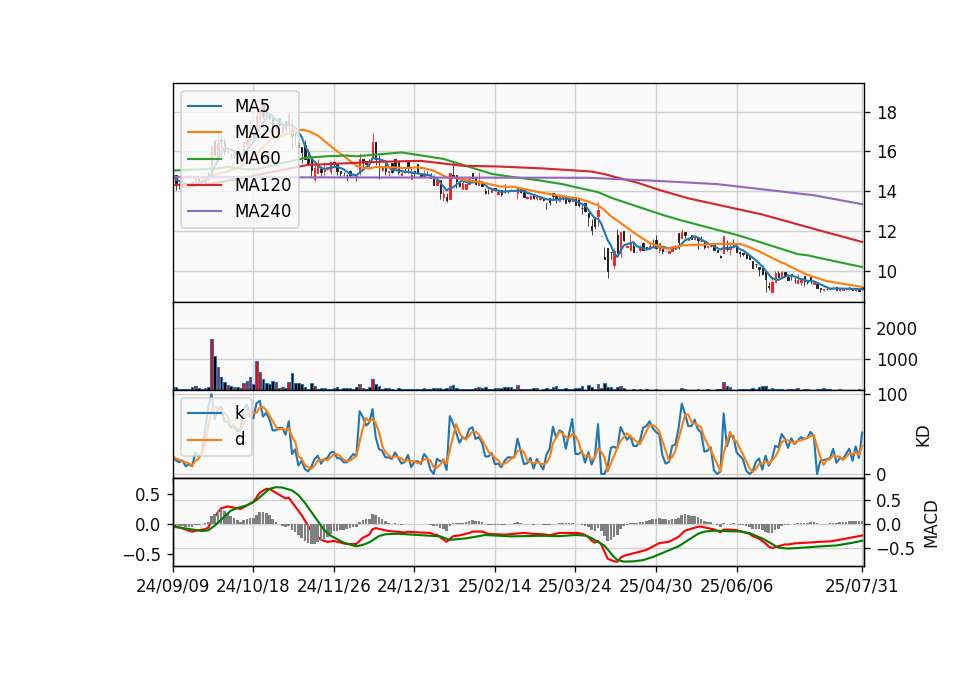Click the MACD vertical axis title
This screenshot has width=960, height=690.
tap(931, 524)
